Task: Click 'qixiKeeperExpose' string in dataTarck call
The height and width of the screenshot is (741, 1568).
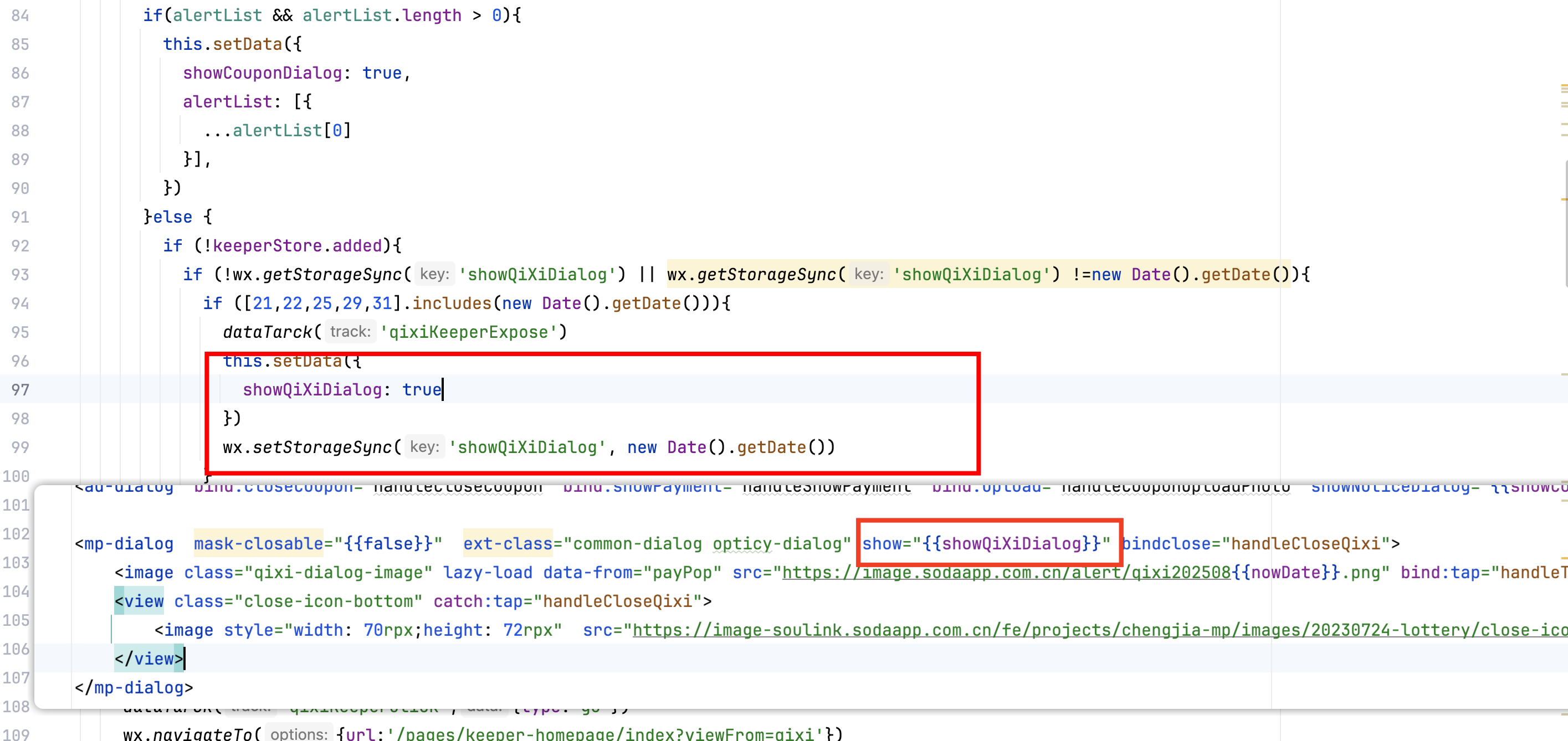Action: tap(469, 333)
